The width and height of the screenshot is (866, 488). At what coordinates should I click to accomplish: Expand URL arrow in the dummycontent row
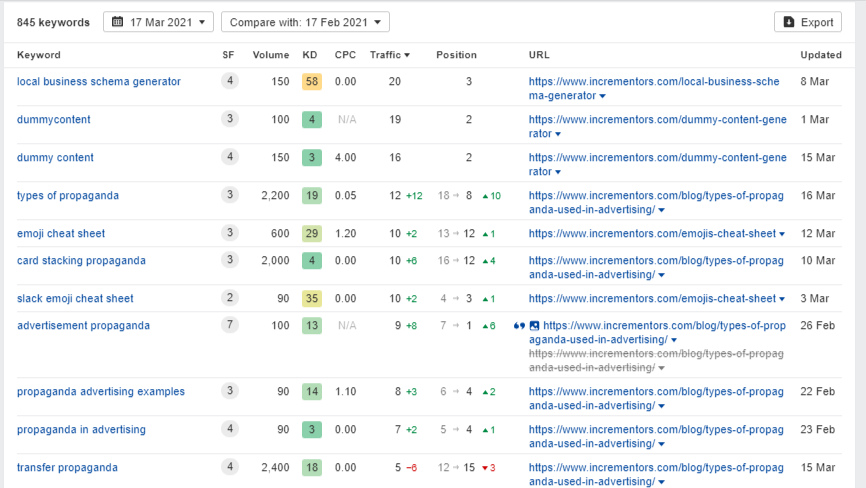[558, 134]
